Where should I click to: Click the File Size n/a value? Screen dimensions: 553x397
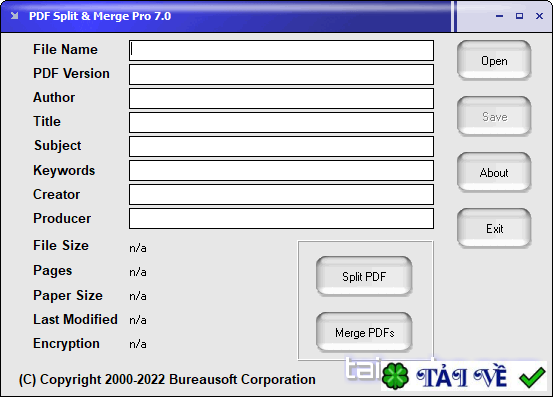click(x=138, y=248)
